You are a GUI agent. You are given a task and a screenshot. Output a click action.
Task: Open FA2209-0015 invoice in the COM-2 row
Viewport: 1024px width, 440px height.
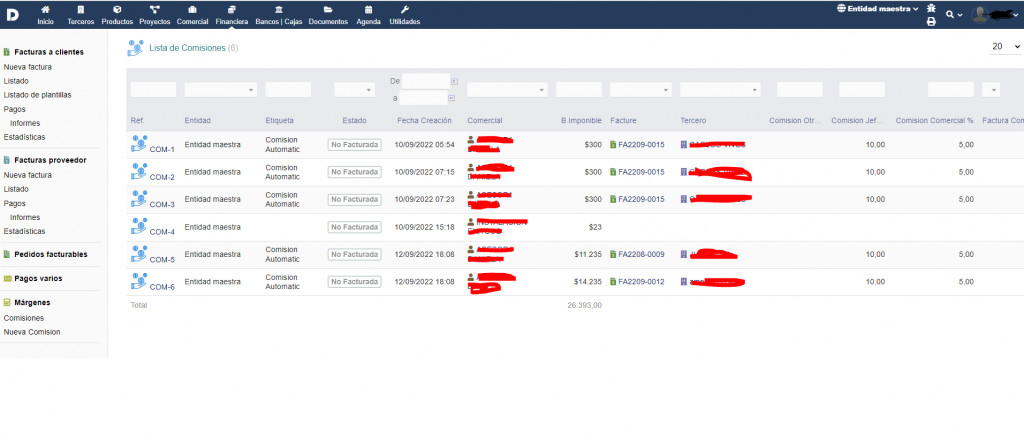click(641, 172)
